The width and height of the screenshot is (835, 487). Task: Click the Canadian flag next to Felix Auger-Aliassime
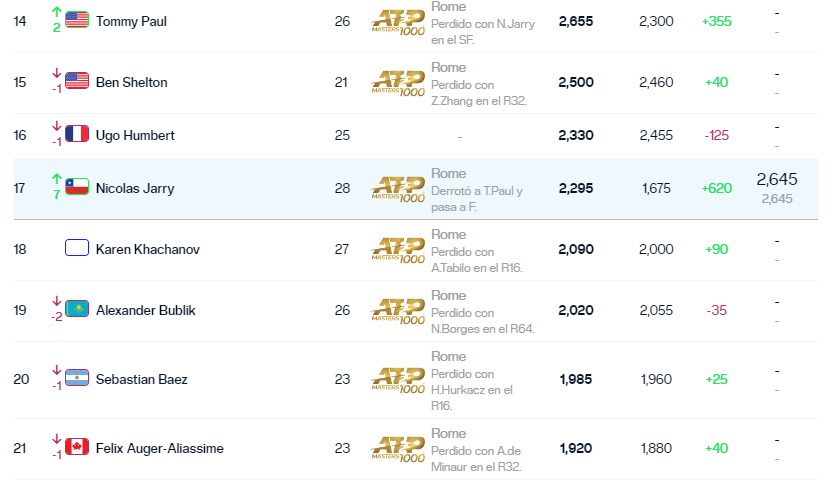(77, 447)
